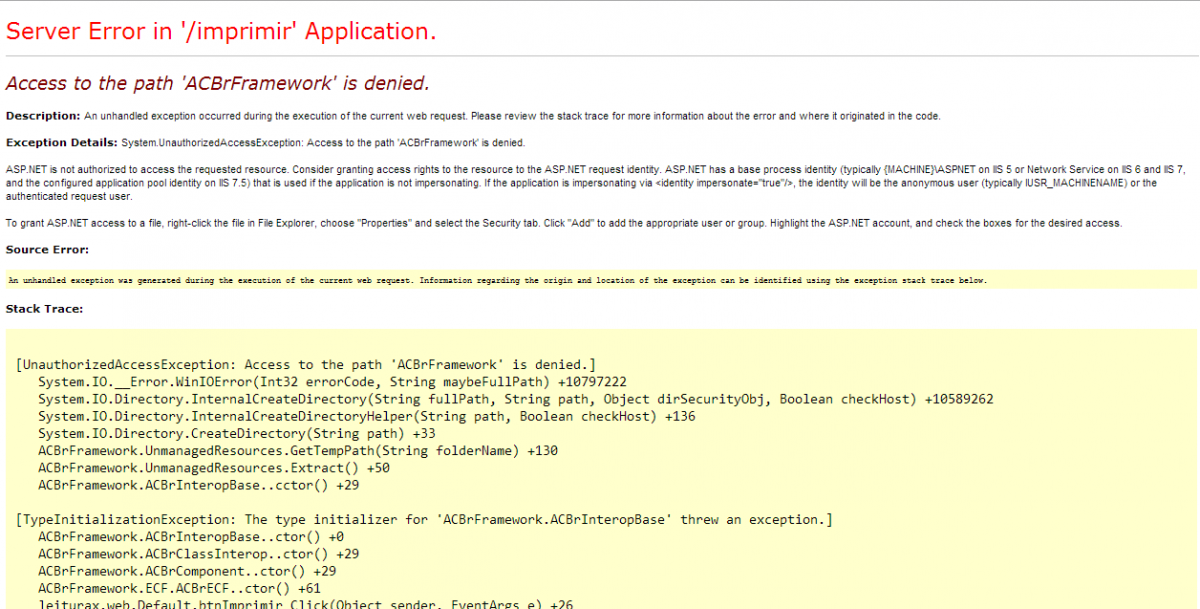1200x609 pixels.
Task: Click the "Description:" label
Action: [43, 116]
